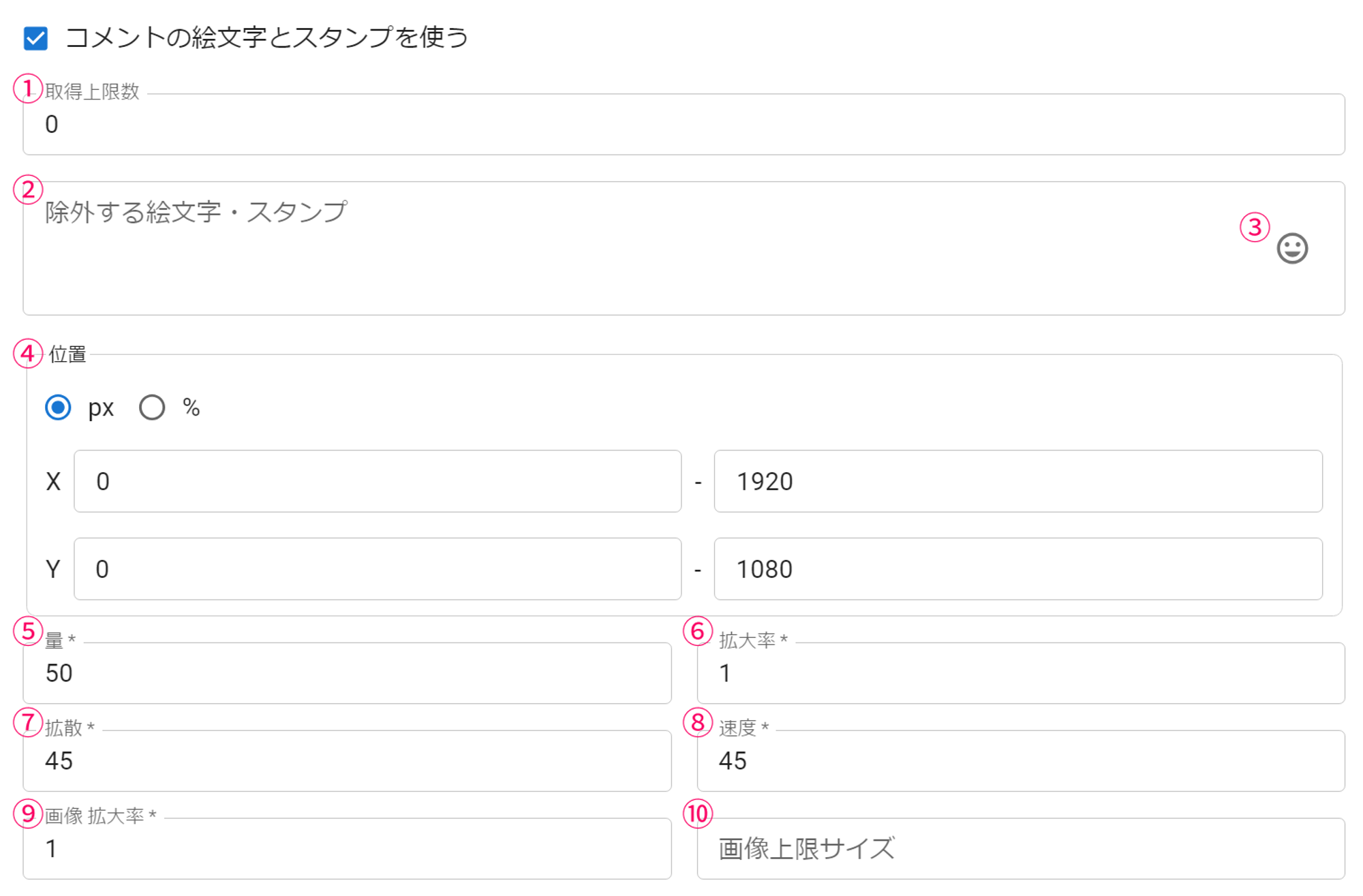The width and height of the screenshot is (1363, 896).
Task: Click the 位置 group label
Action: [67, 354]
